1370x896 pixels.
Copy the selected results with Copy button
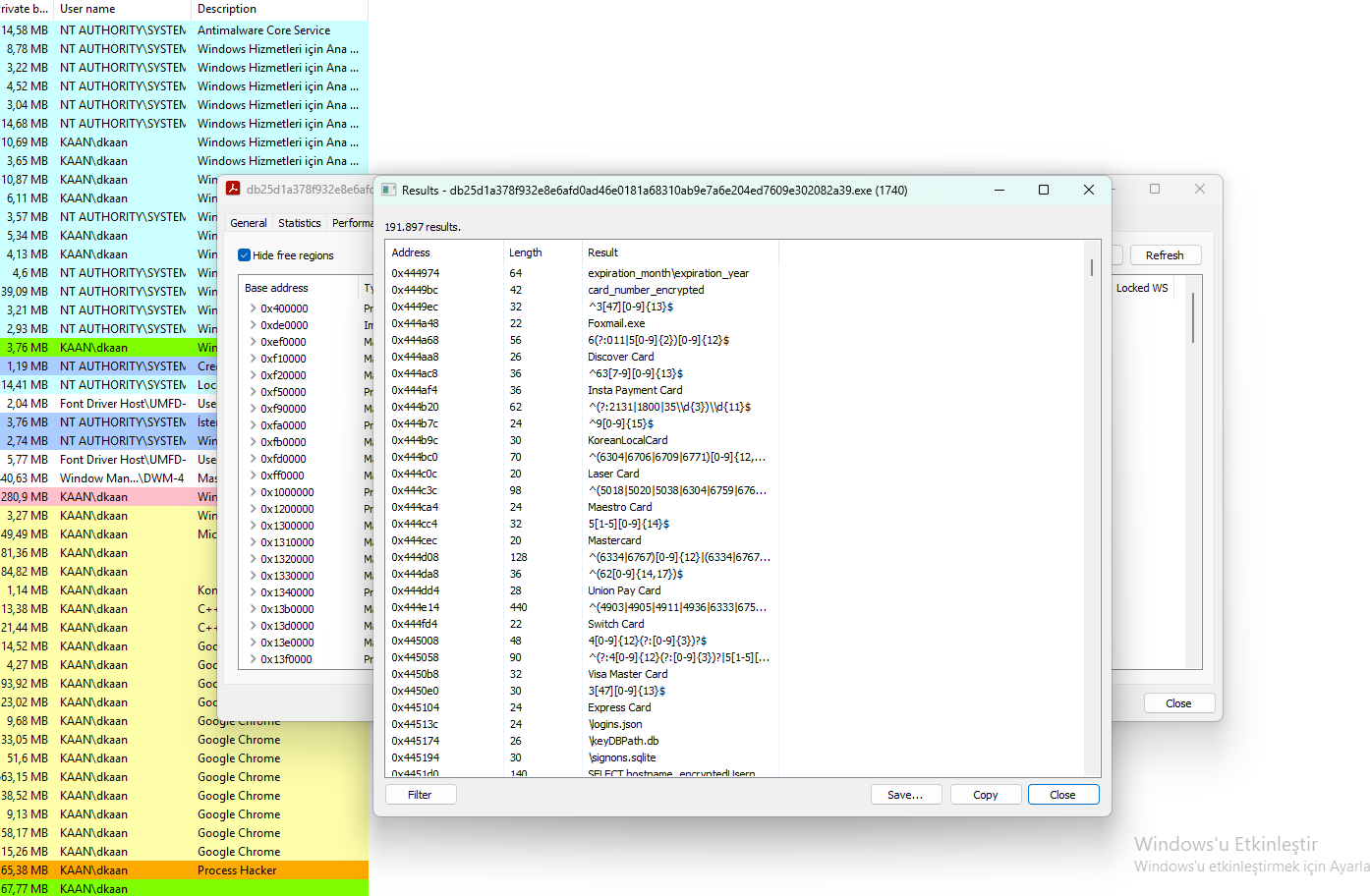click(x=986, y=795)
